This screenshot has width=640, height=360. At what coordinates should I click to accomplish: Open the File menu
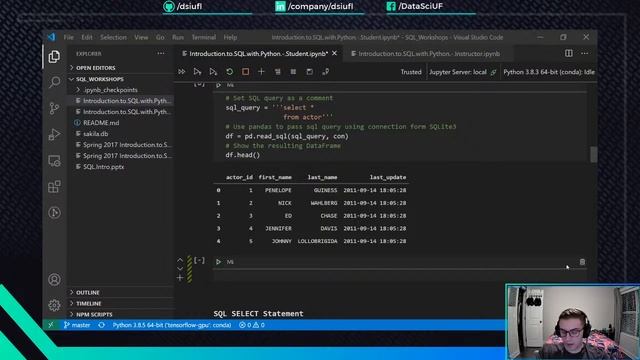69,37
